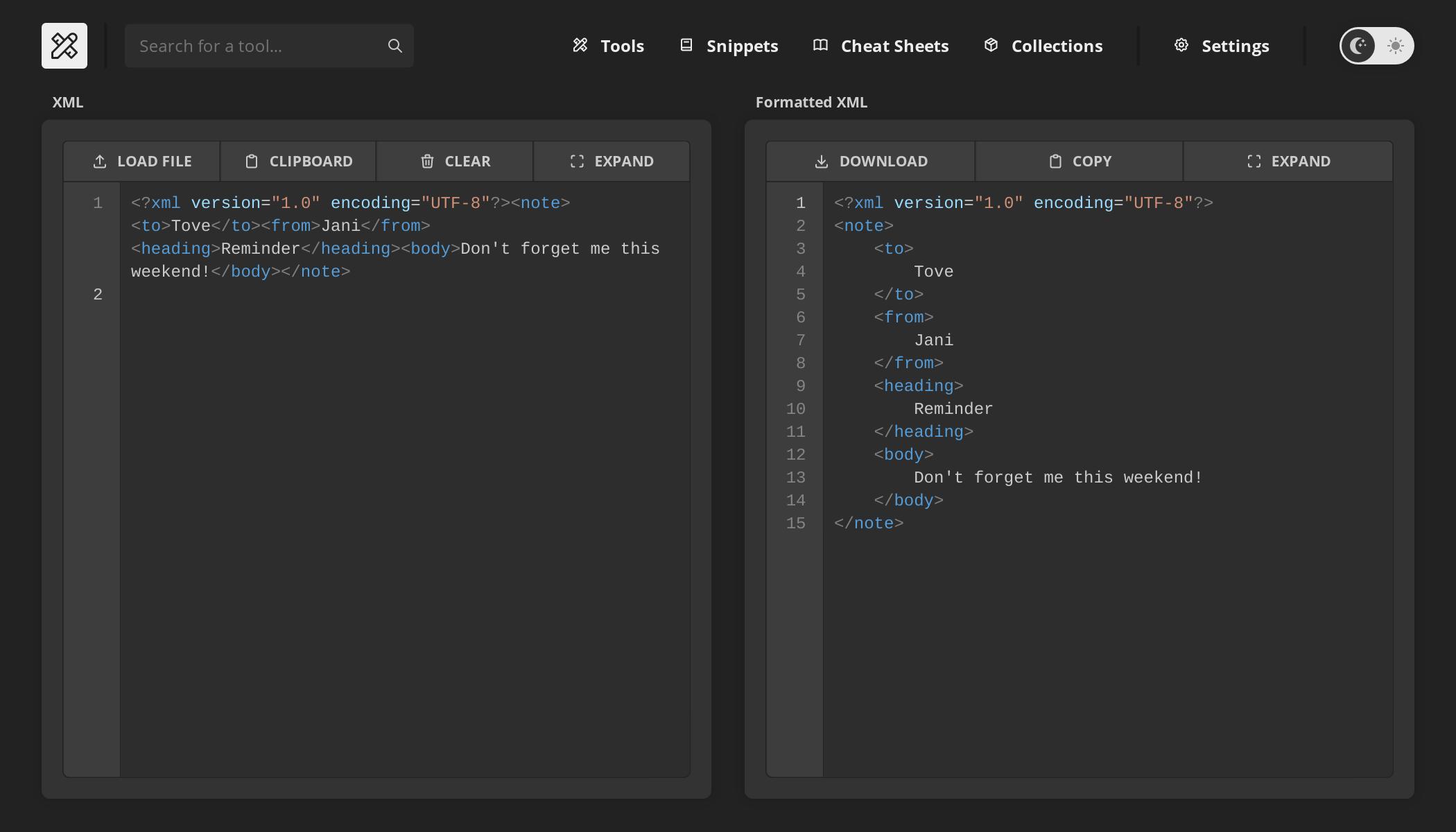Click 'Don't forget me this weekend!' output line
1456x832 pixels.
(1058, 478)
